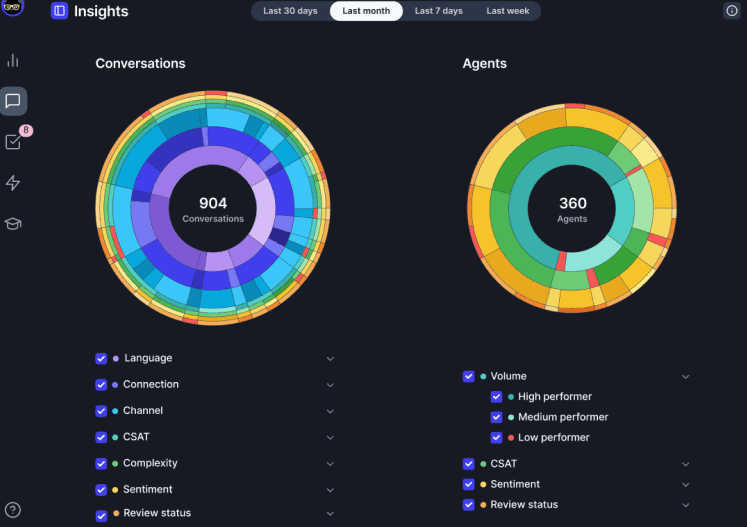Expand the Connection row chevron

pyautogui.click(x=330, y=385)
